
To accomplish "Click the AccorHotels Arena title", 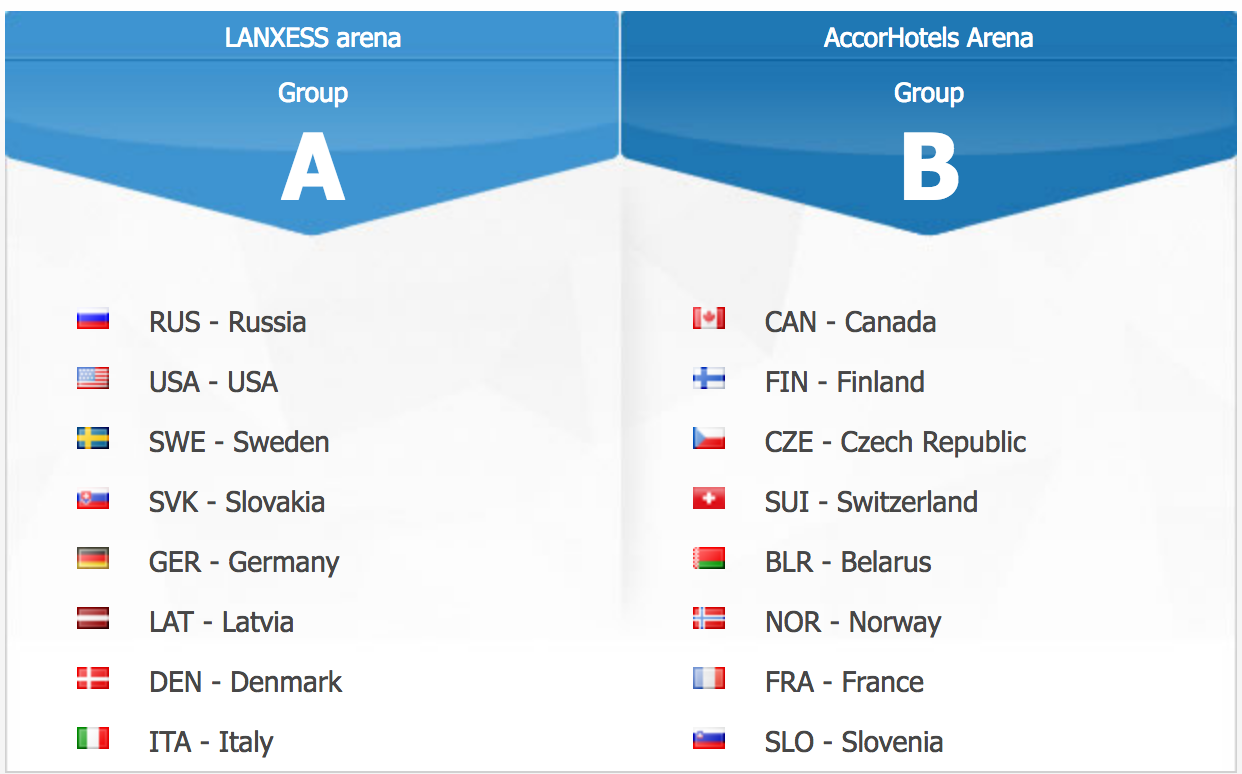I will pyautogui.click(x=929, y=38).
